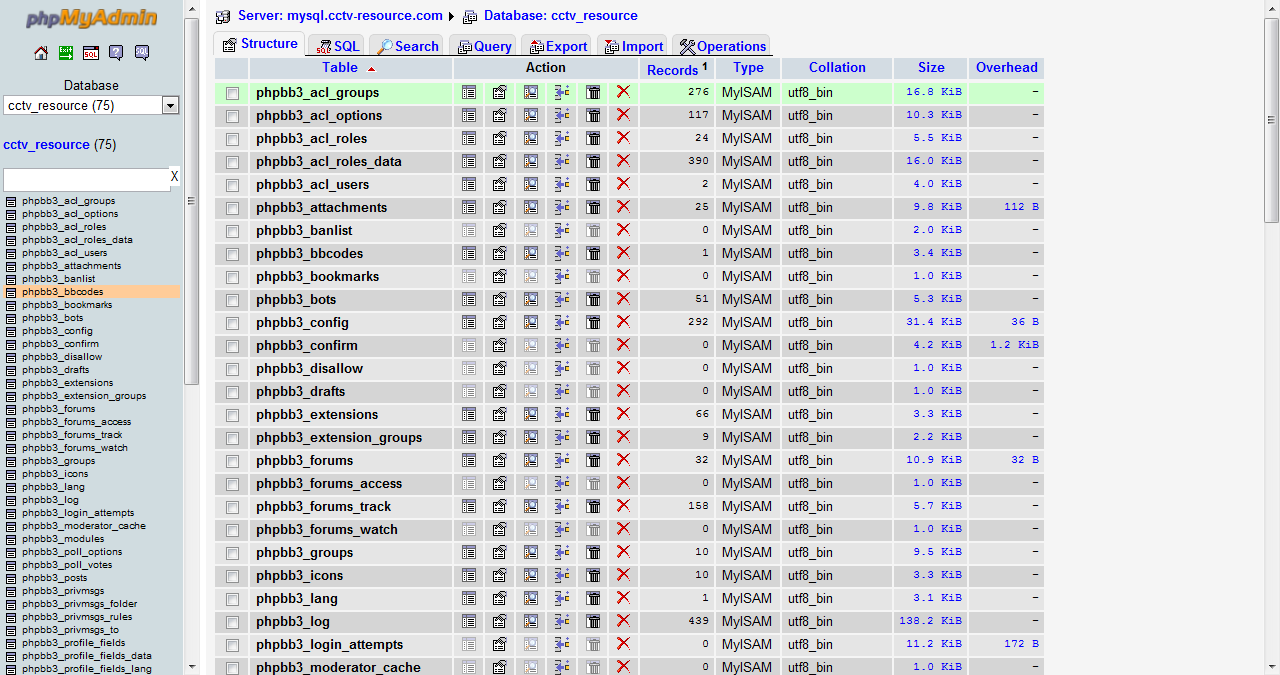This screenshot has width=1280, height=675.
Task: Click 138.2 KiB size value for phpbb3_log
Action: 930,621
